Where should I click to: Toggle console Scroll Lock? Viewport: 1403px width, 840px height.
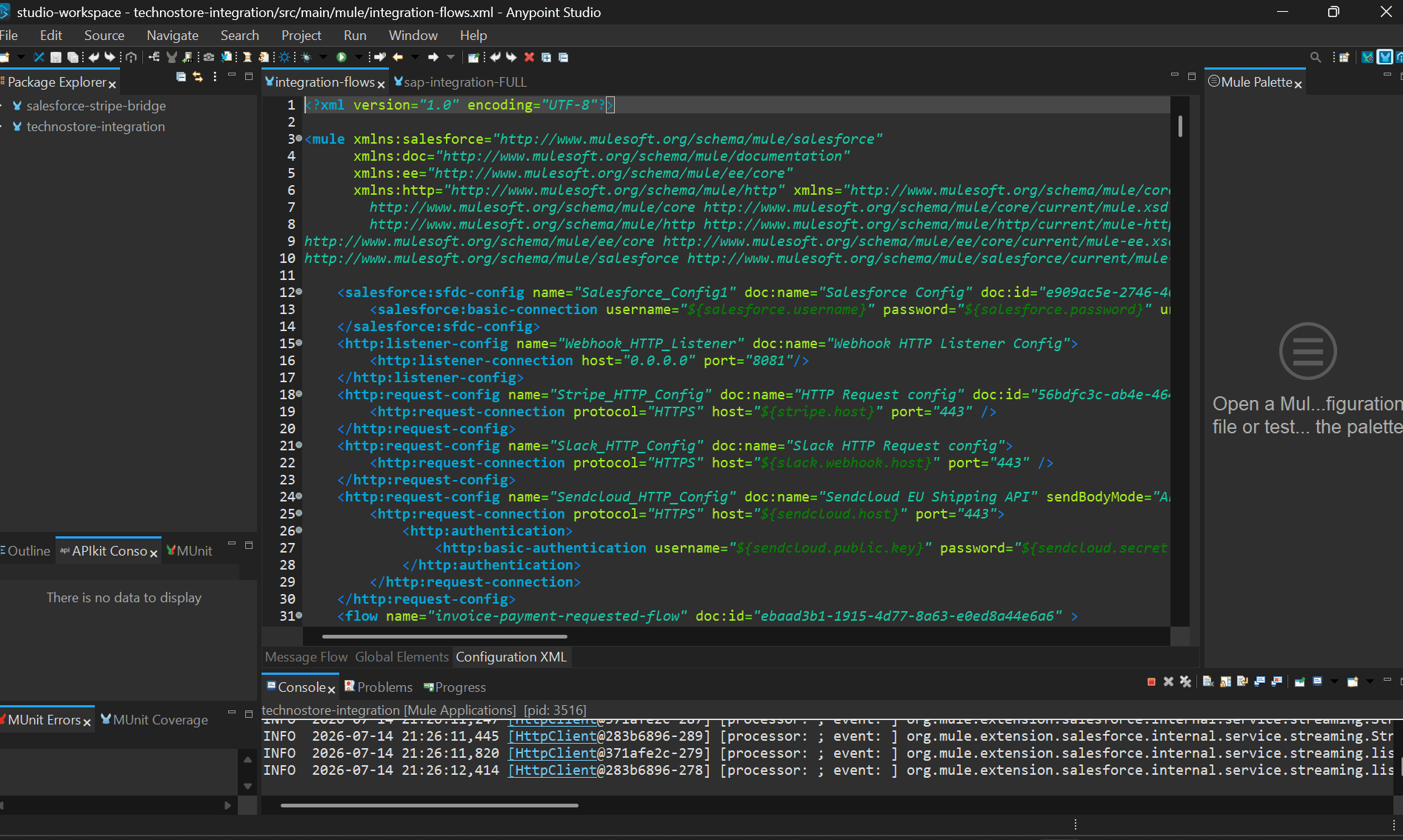click(x=1225, y=681)
